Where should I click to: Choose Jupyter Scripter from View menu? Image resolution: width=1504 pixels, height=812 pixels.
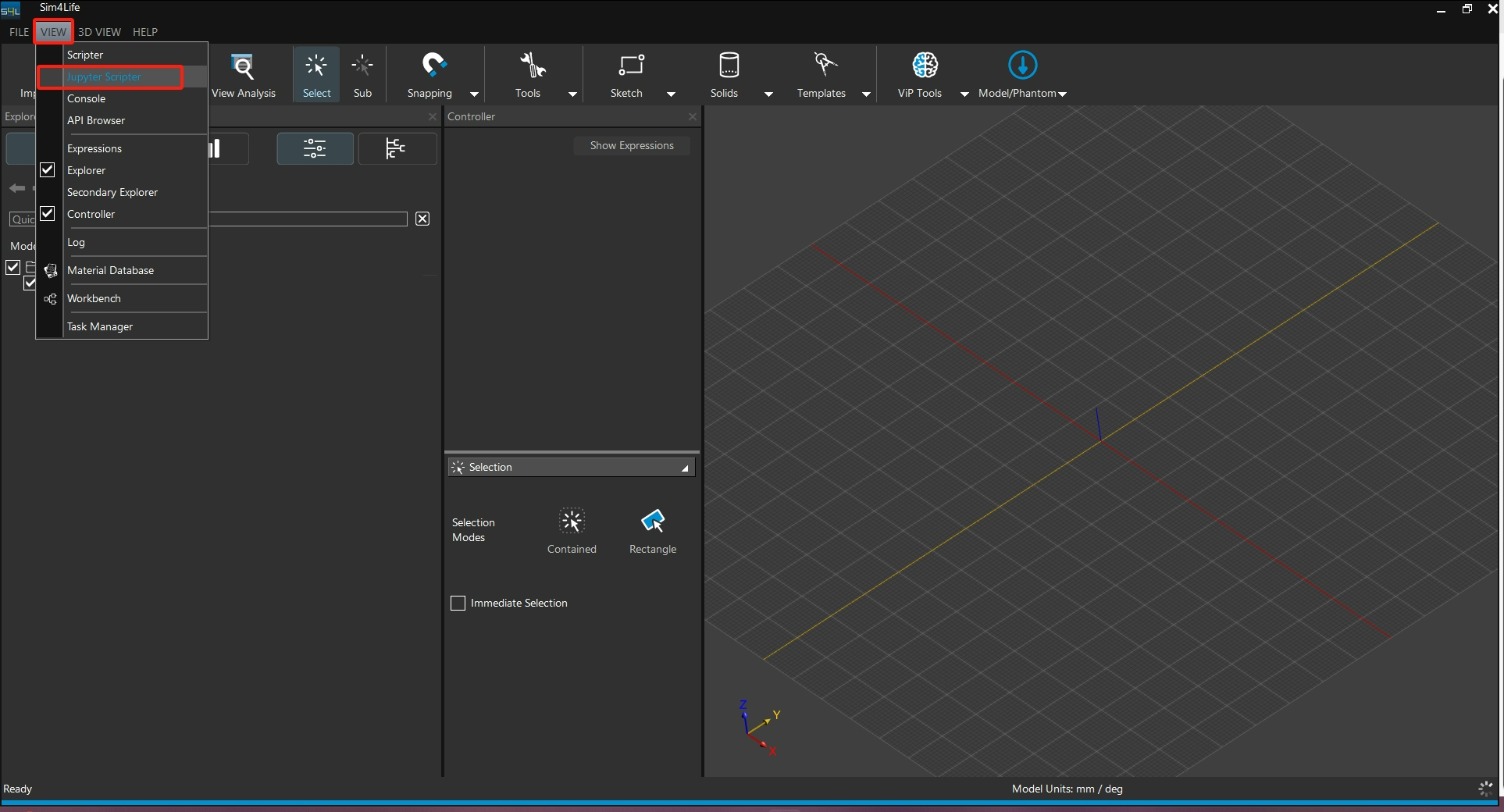(104, 77)
